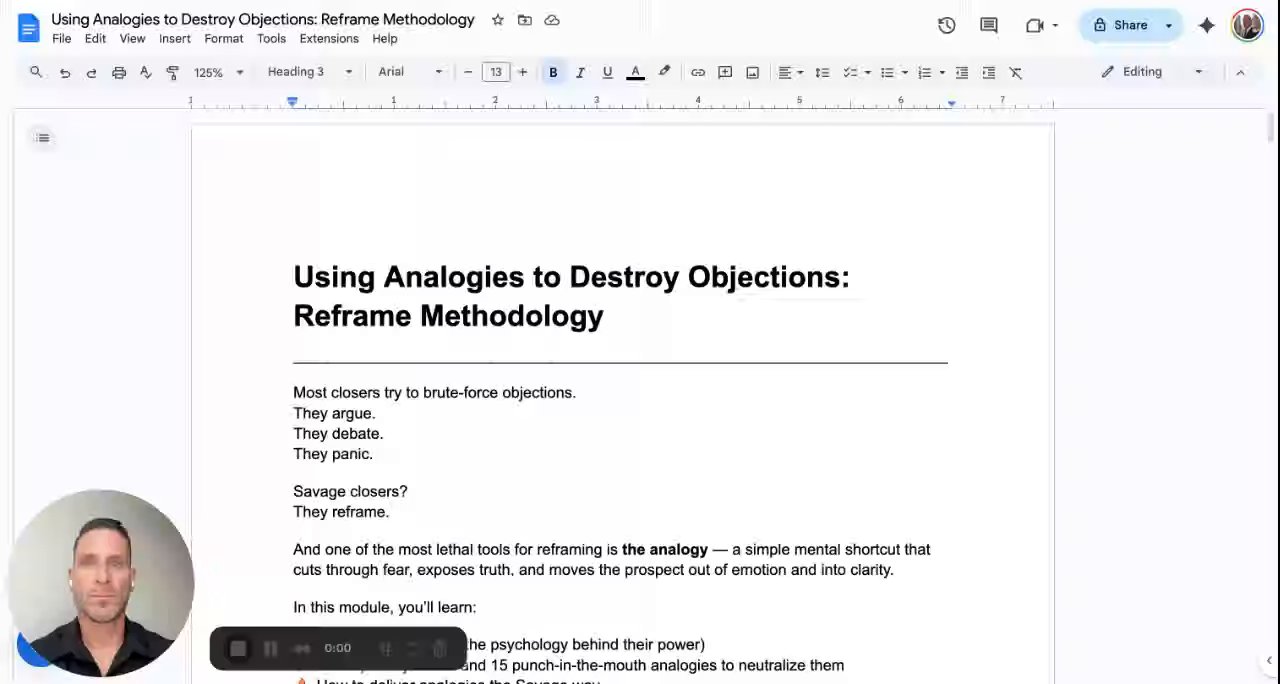
Task: Open the Arial font dropdown
Action: [x=410, y=72]
